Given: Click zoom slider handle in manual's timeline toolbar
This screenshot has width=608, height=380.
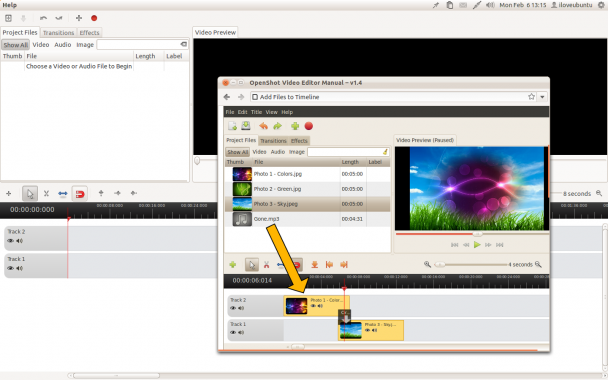Looking at the screenshot, I should 440,264.
